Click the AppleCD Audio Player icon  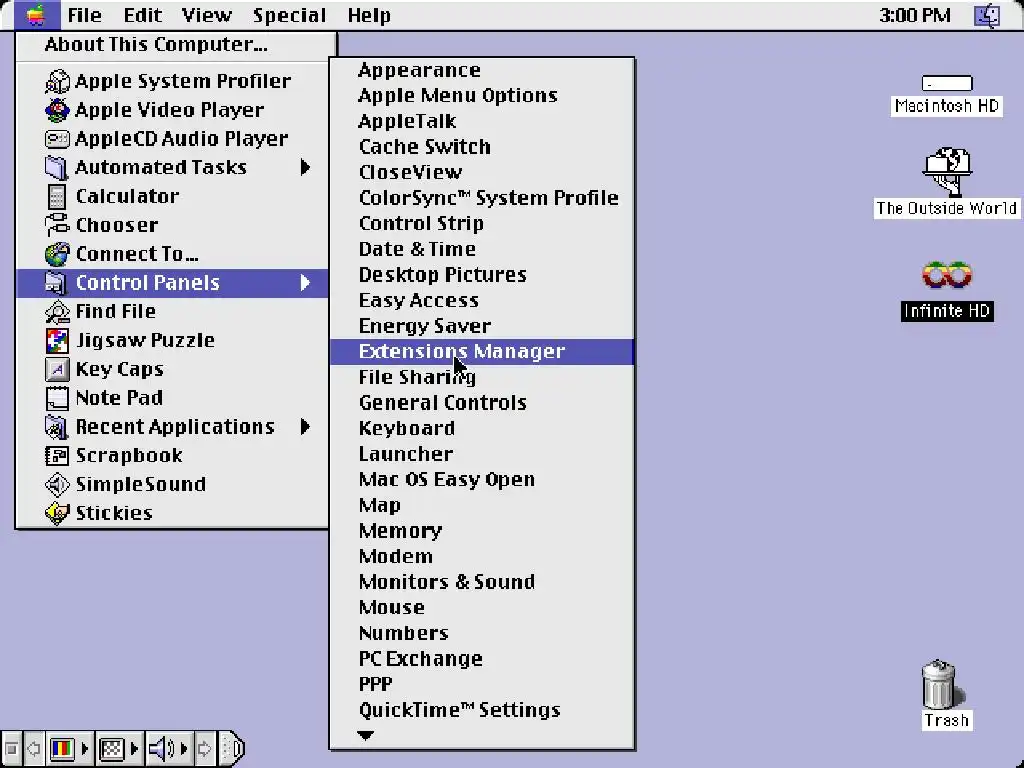click(57, 138)
